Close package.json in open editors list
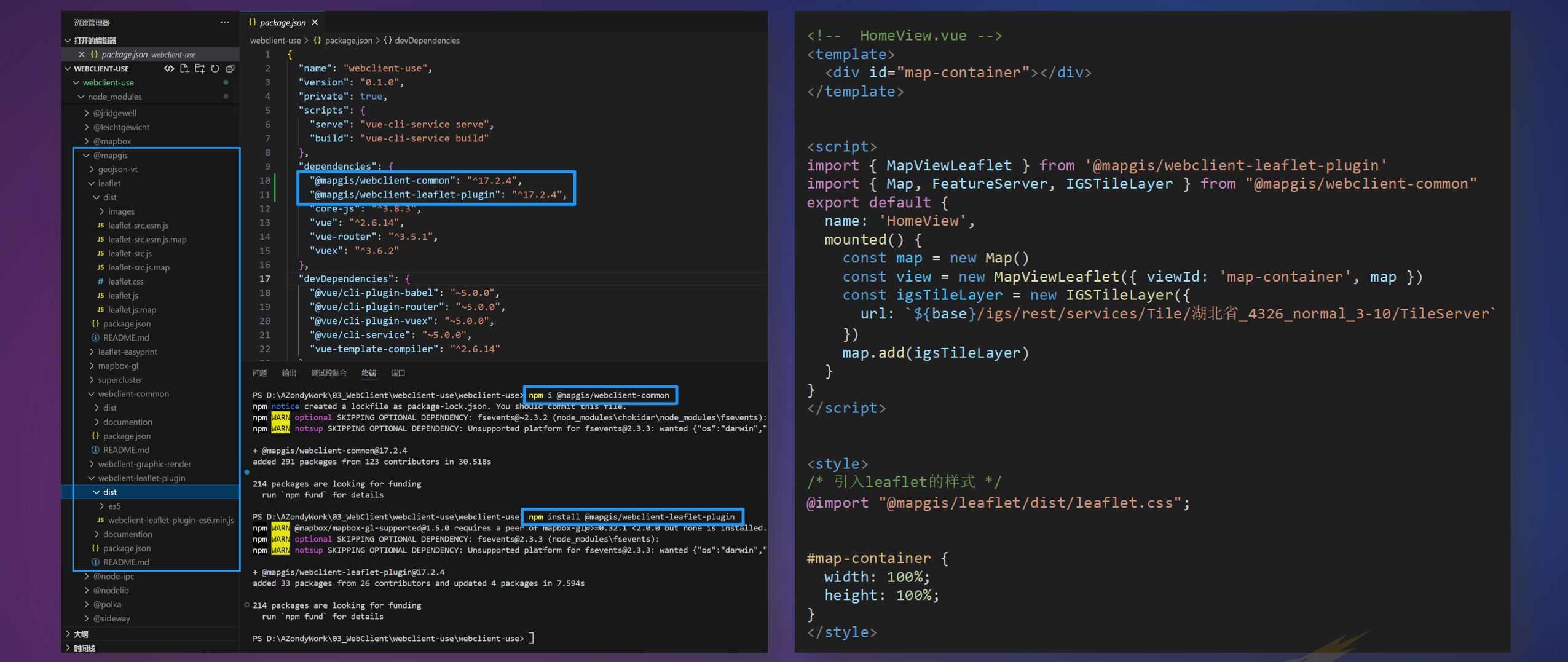1568x662 pixels. (x=81, y=55)
